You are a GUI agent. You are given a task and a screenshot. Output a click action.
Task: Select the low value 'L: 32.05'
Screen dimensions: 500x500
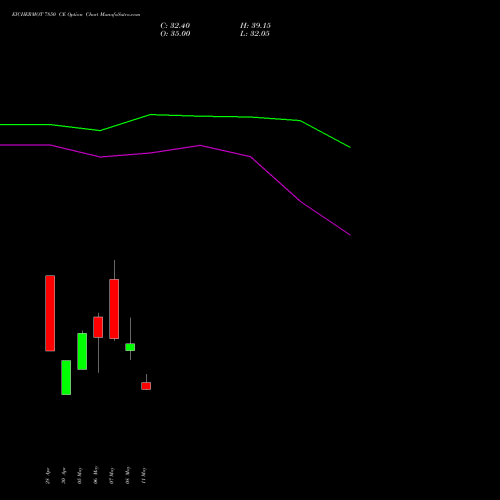(x=255, y=34)
